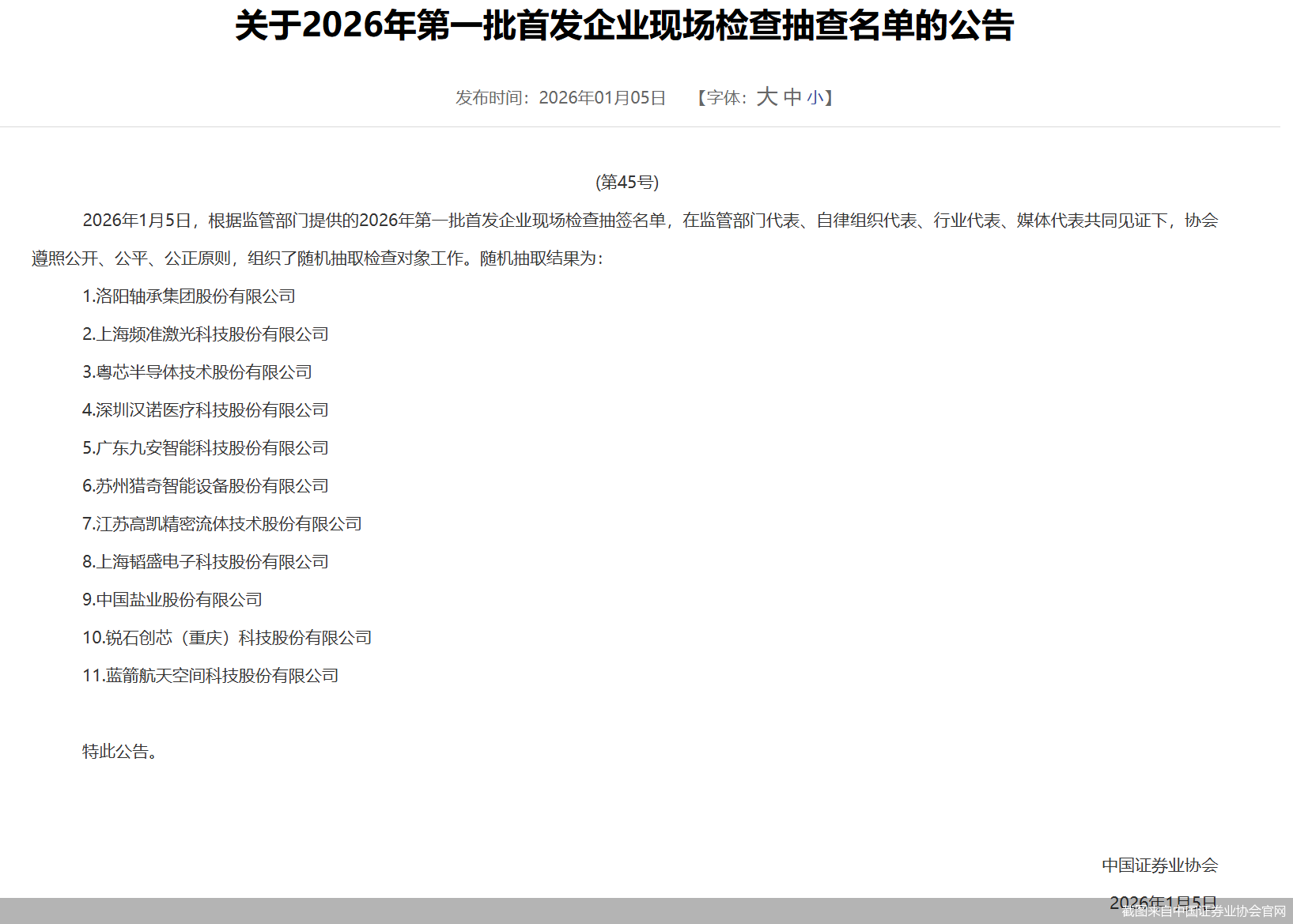Select company 中国盐业股份有限公司
The image size is (1293, 924).
[x=172, y=599]
